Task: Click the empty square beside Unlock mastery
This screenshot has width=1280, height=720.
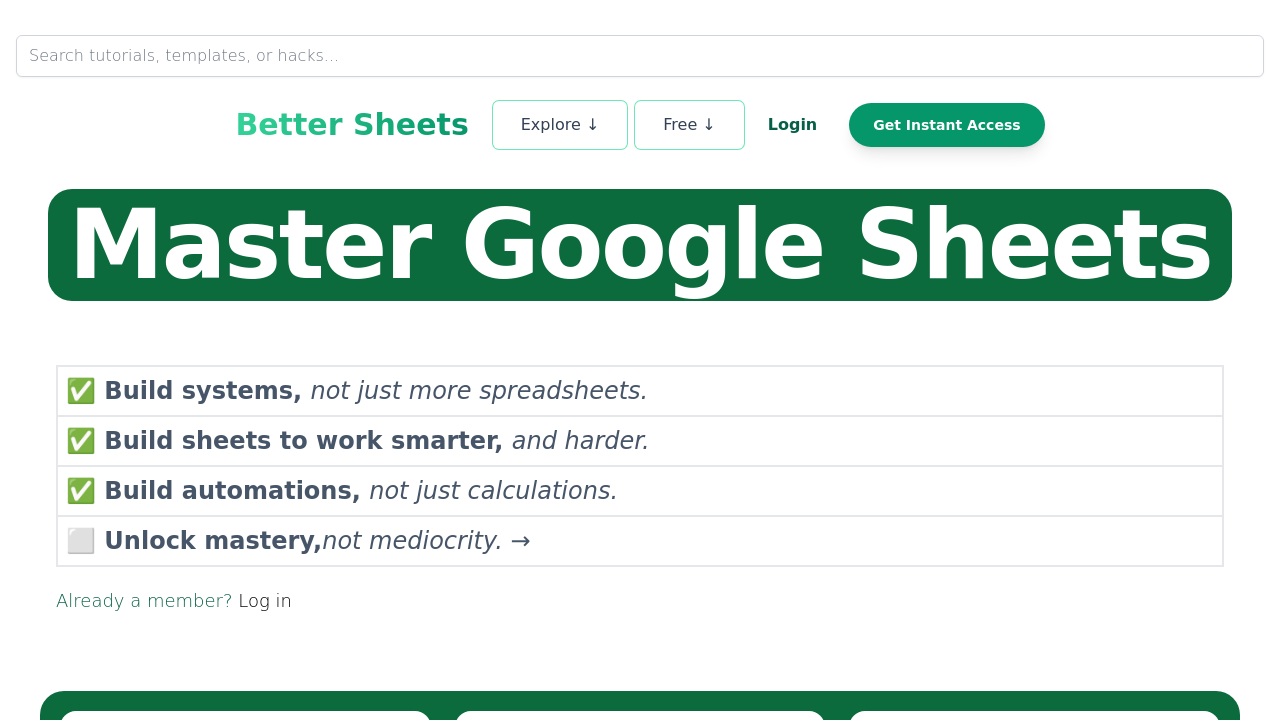Action: (x=83, y=540)
